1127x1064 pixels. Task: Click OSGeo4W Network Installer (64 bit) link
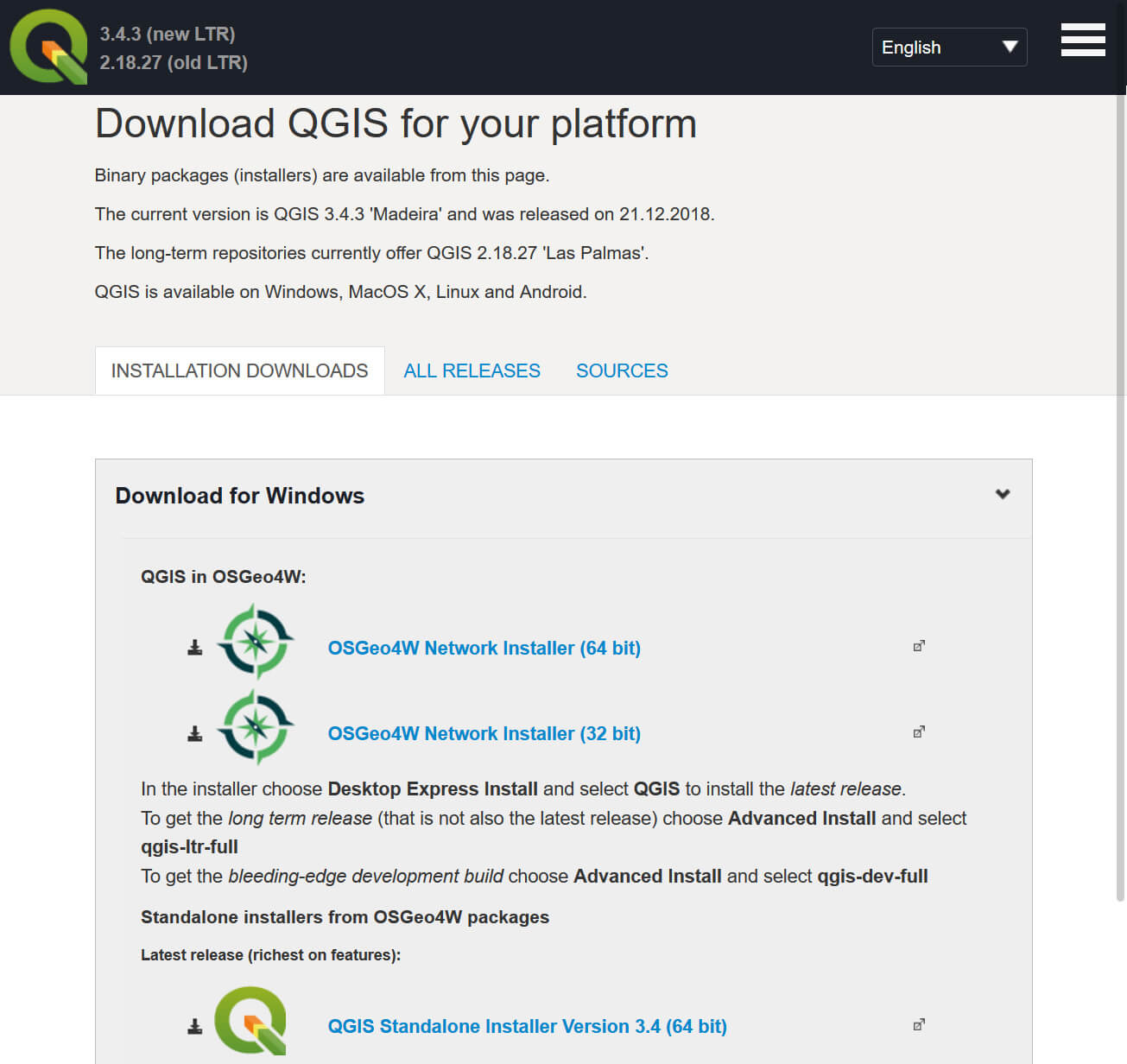coord(484,648)
